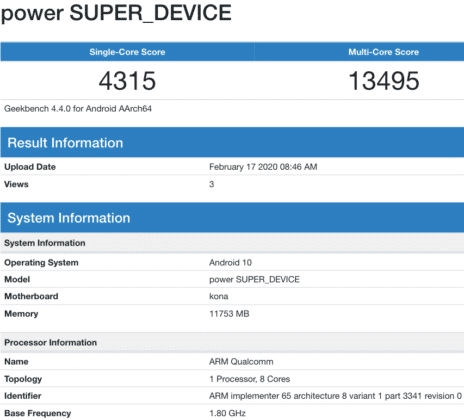Click the Motherboard label
Image resolution: width=464 pixels, height=420 pixels.
tap(31, 296)
